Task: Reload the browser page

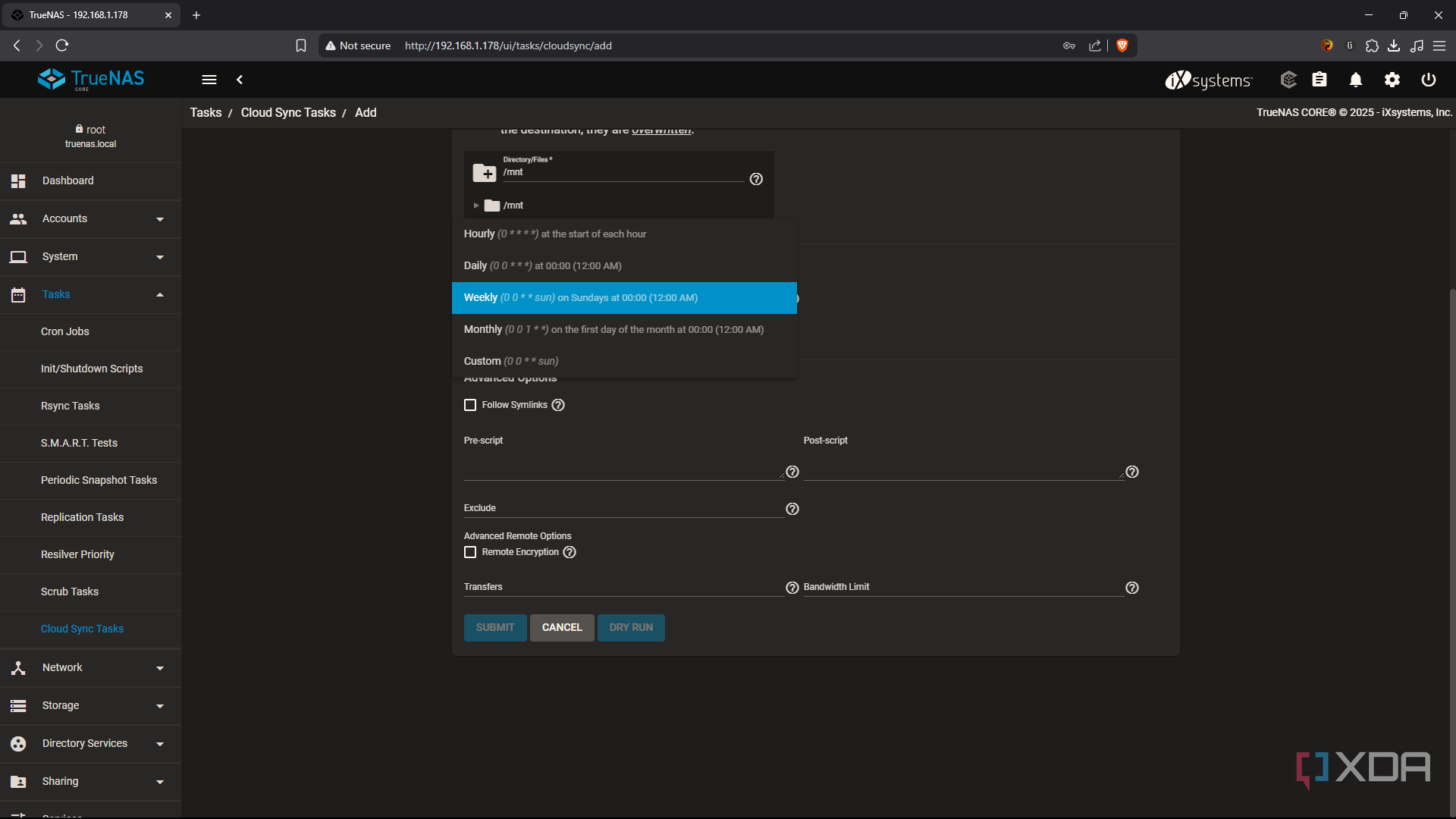Action: [62, 45]
